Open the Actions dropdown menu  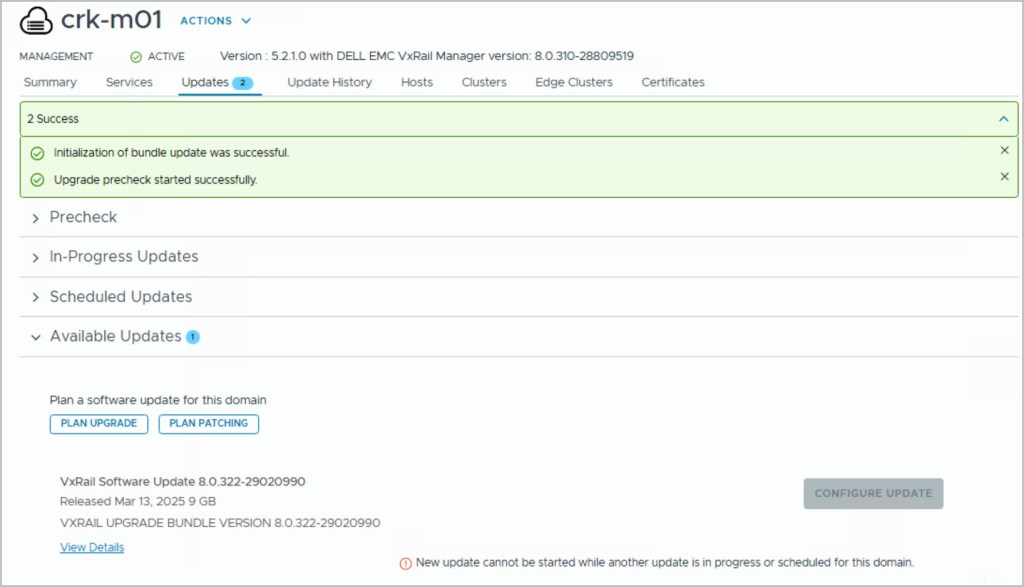tap(215, 21)
